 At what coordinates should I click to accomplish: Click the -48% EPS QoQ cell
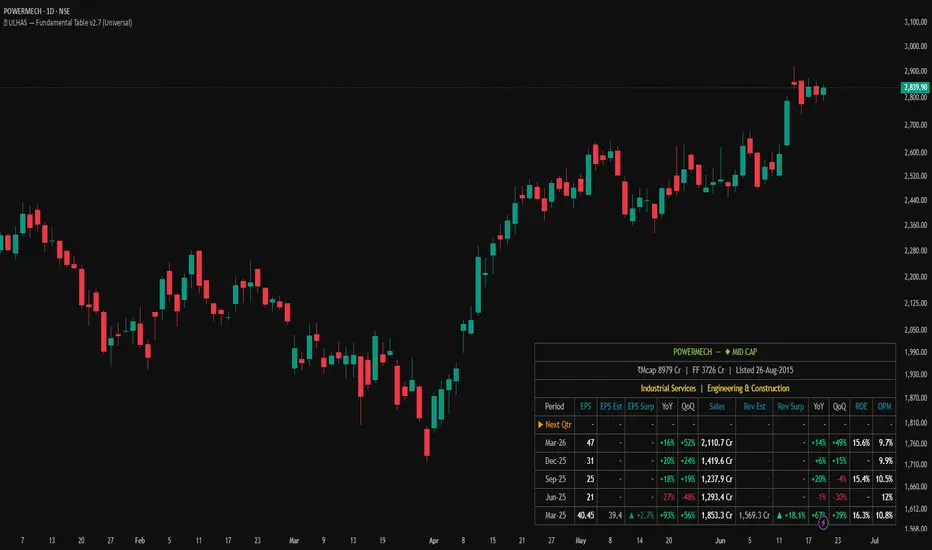pos(688,497)
